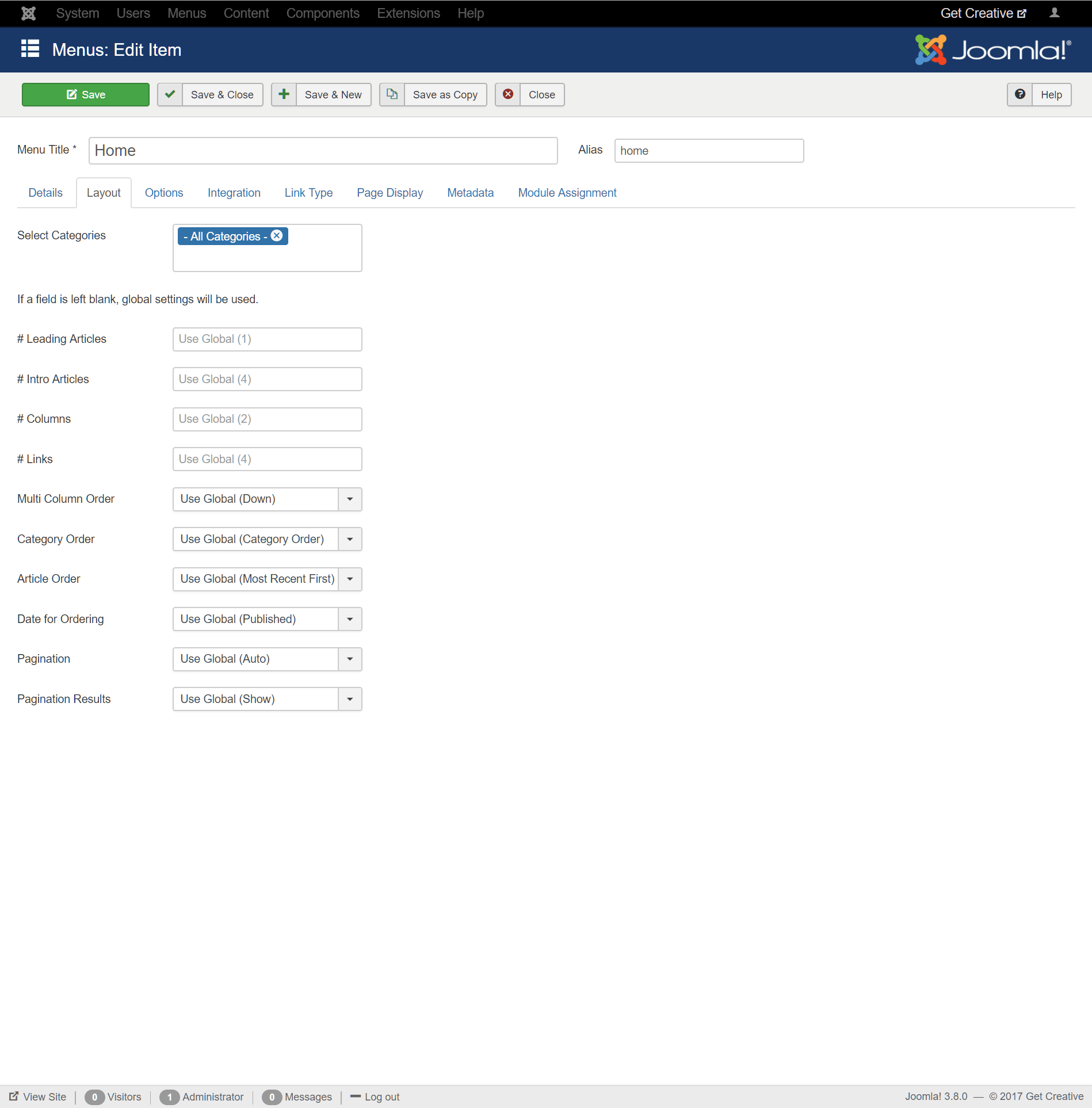This screenshot has width=1092, height=1108.
Task: Open the Page Display tab
Action: pos(390,193)
